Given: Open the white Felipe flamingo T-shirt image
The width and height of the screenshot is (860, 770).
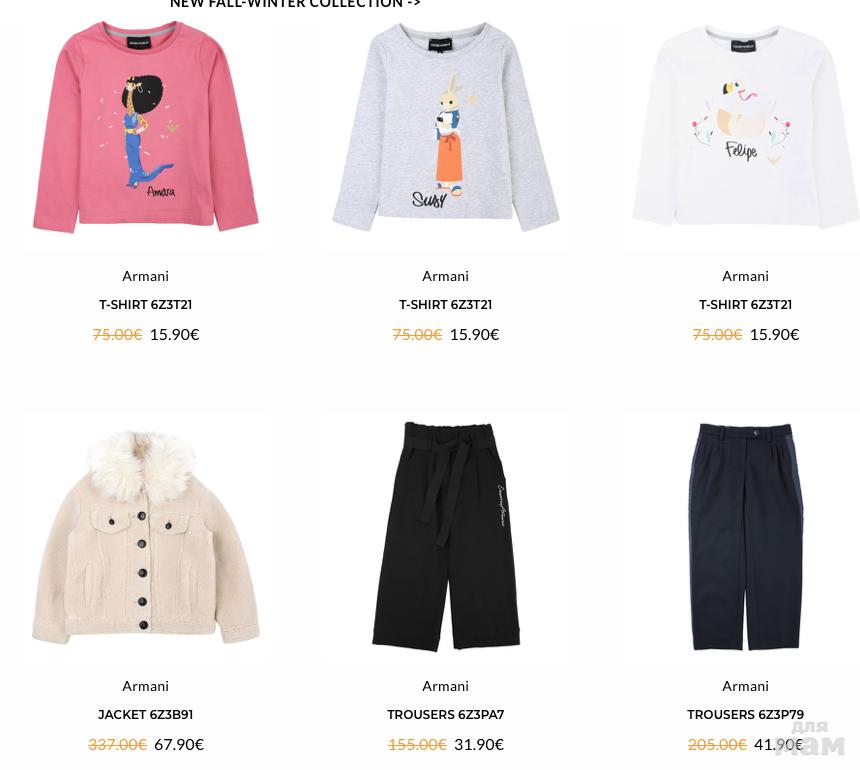Looking at the screenshot, I should [745, 126].
